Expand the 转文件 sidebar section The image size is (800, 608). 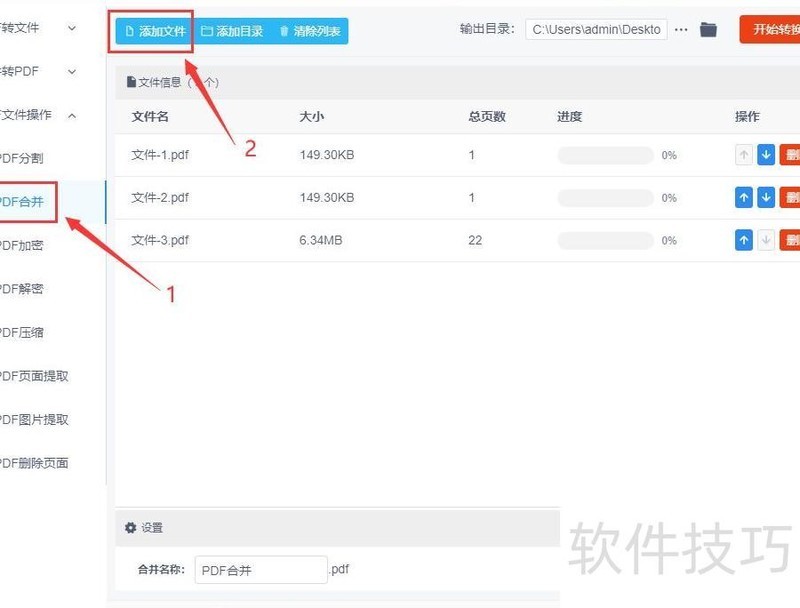click(70, 28)
